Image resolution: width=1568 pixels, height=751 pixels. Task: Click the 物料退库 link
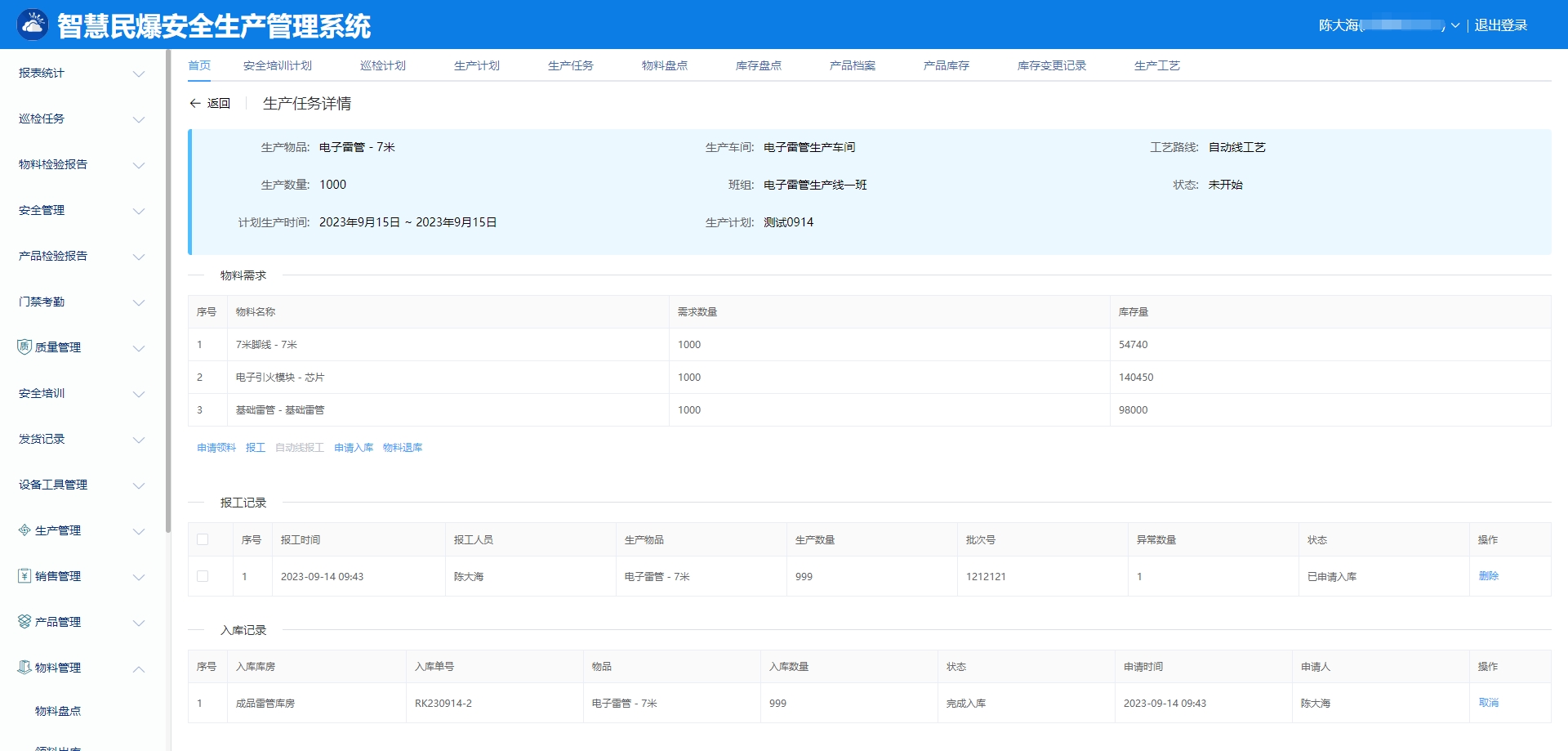pos(403,447)
